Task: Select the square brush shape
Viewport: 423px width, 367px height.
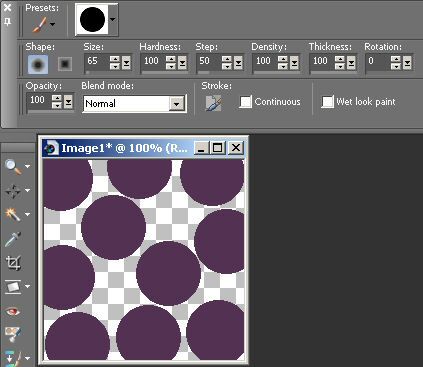Action: coord(65,64)
